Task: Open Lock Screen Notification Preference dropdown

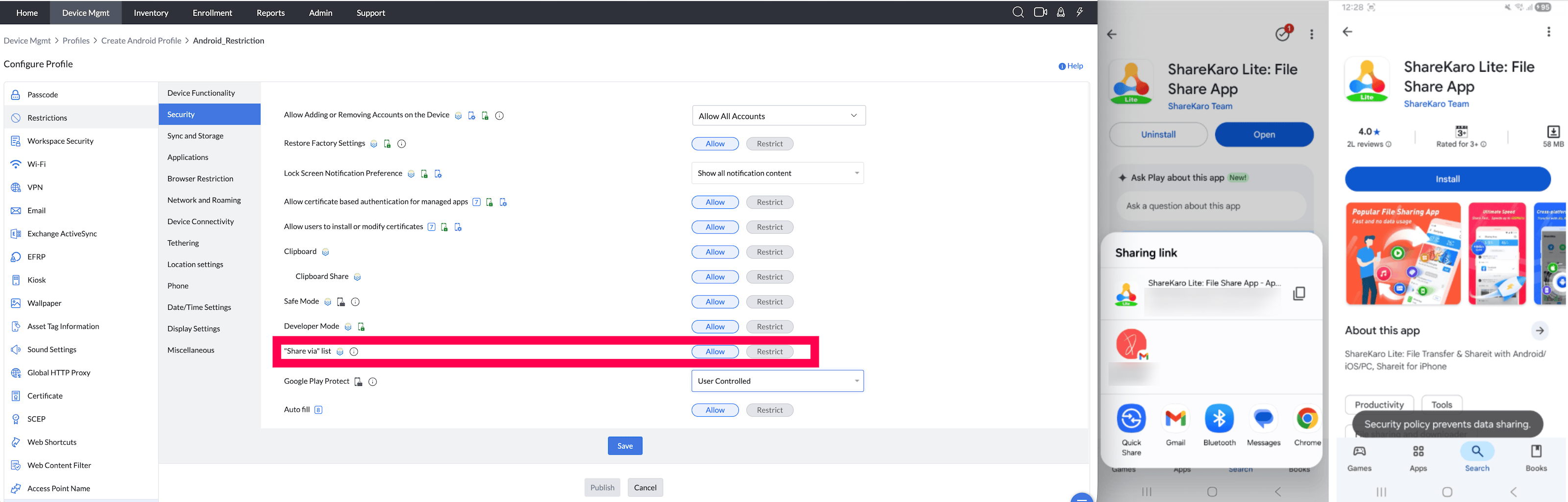Action: tap(778, 173)
